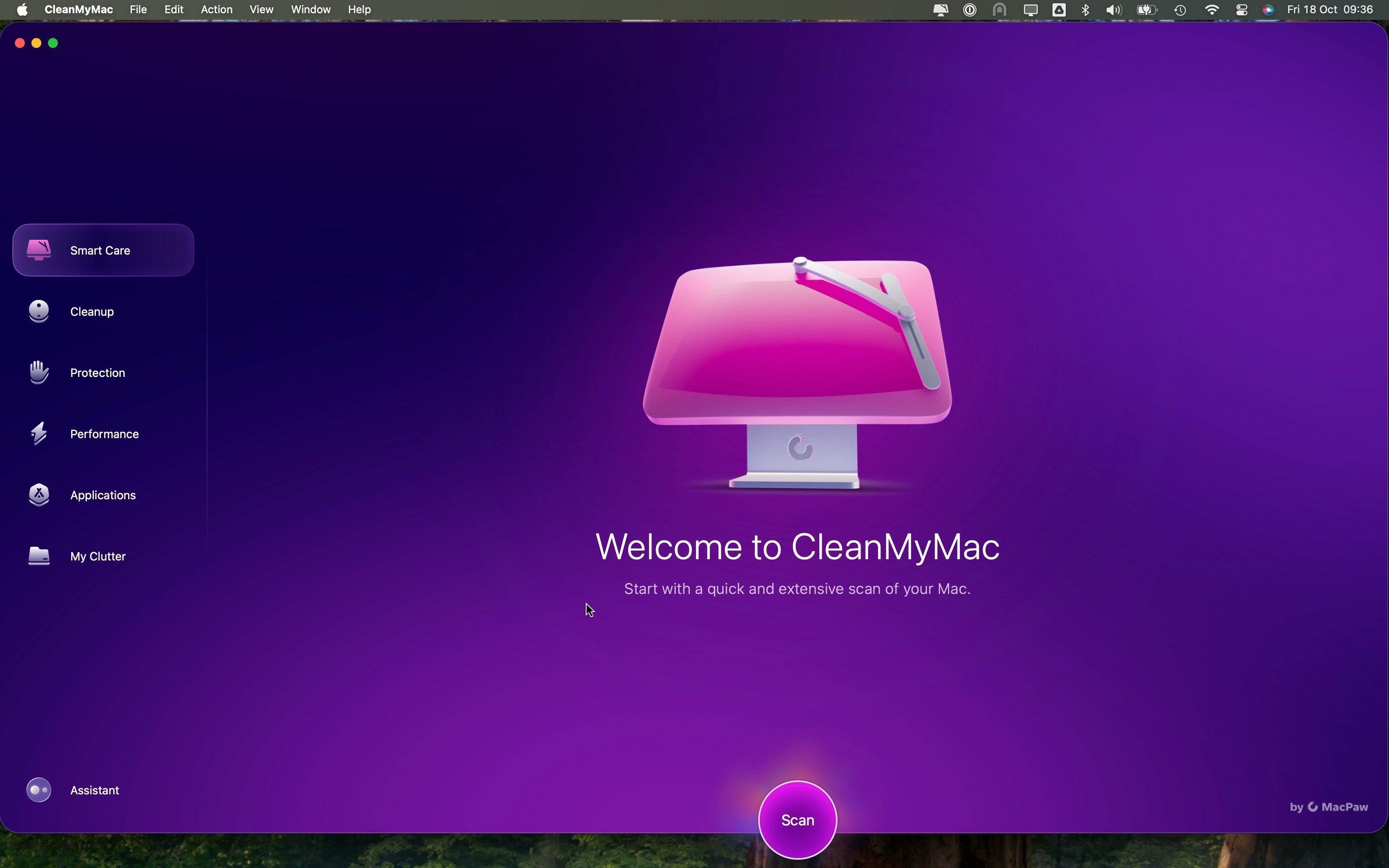Open the volume control in menu bar
1389x868 pixels.
click(x=1115, y=10)
